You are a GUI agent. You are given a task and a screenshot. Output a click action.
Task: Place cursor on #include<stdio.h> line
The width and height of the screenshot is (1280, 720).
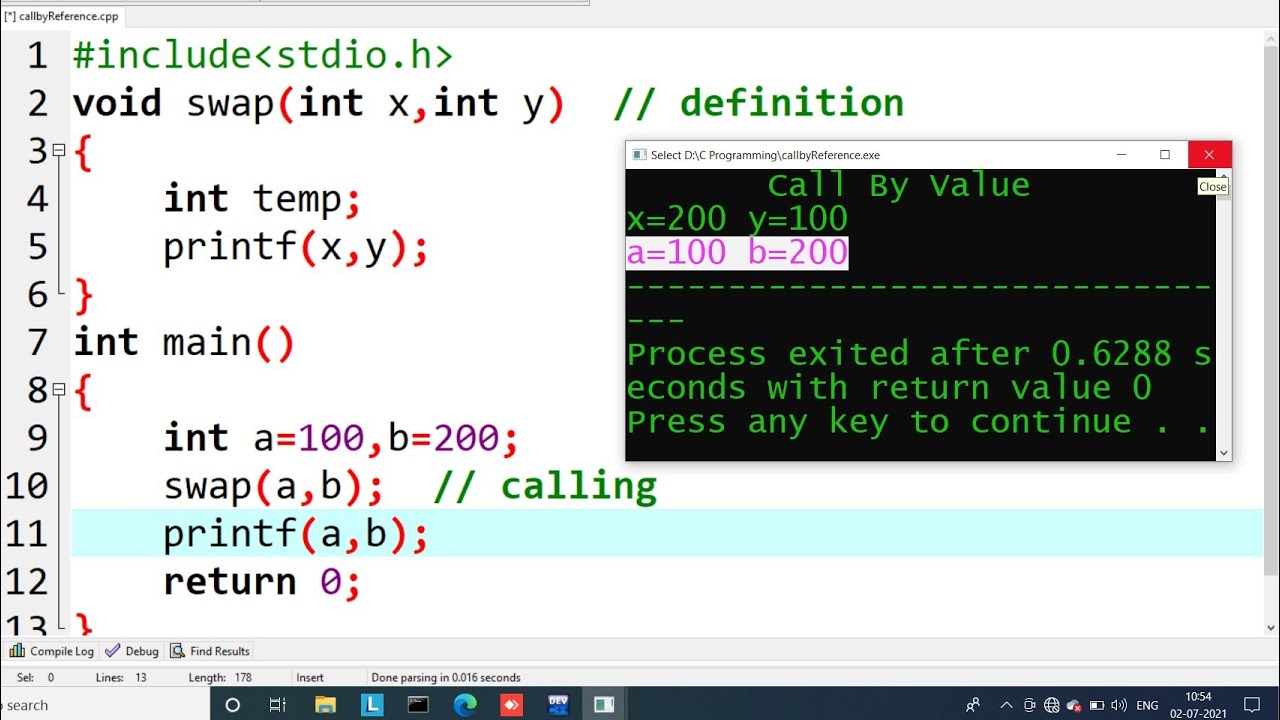pos(263,55)
